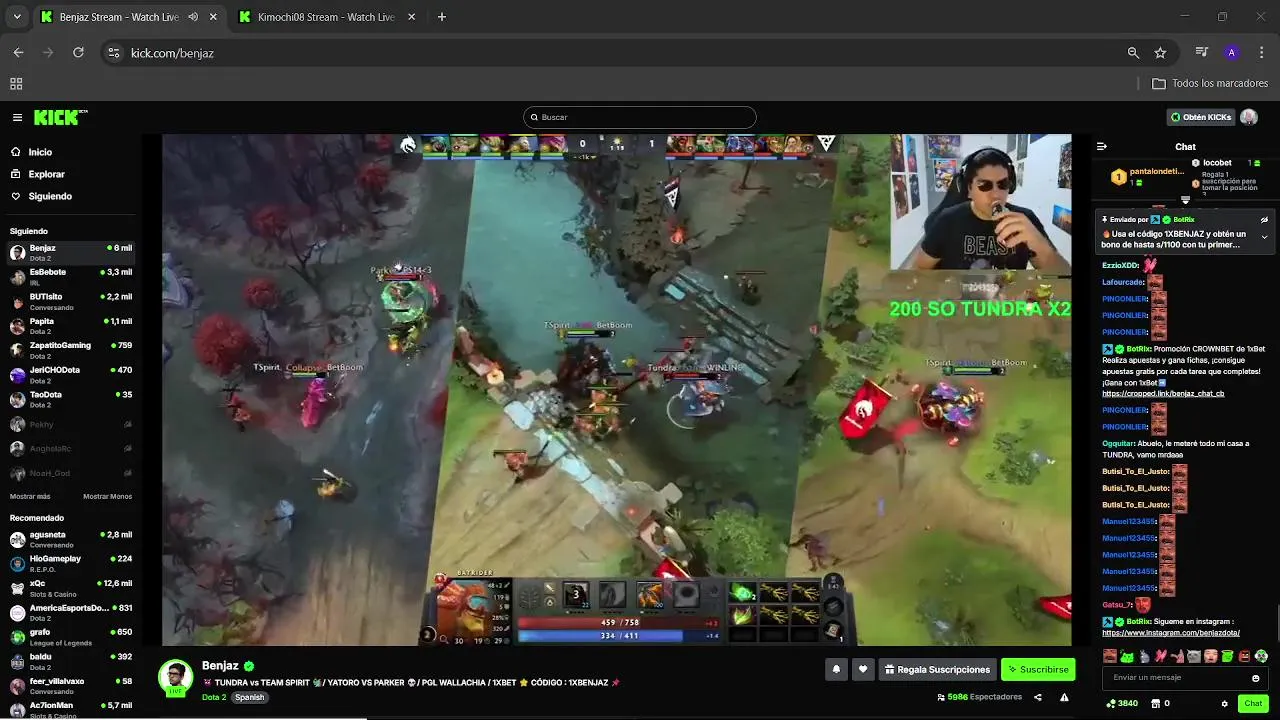Go back in browser history

(18, 53)
